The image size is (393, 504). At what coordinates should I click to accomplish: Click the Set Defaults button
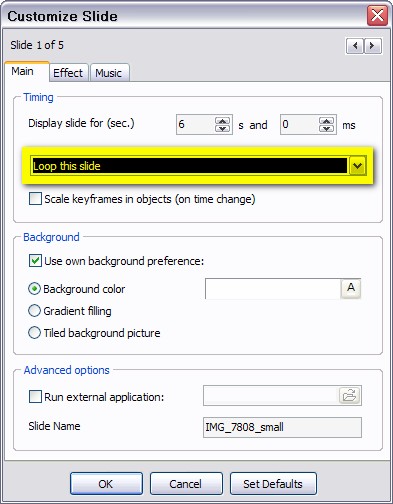click(x=273, y=484)
